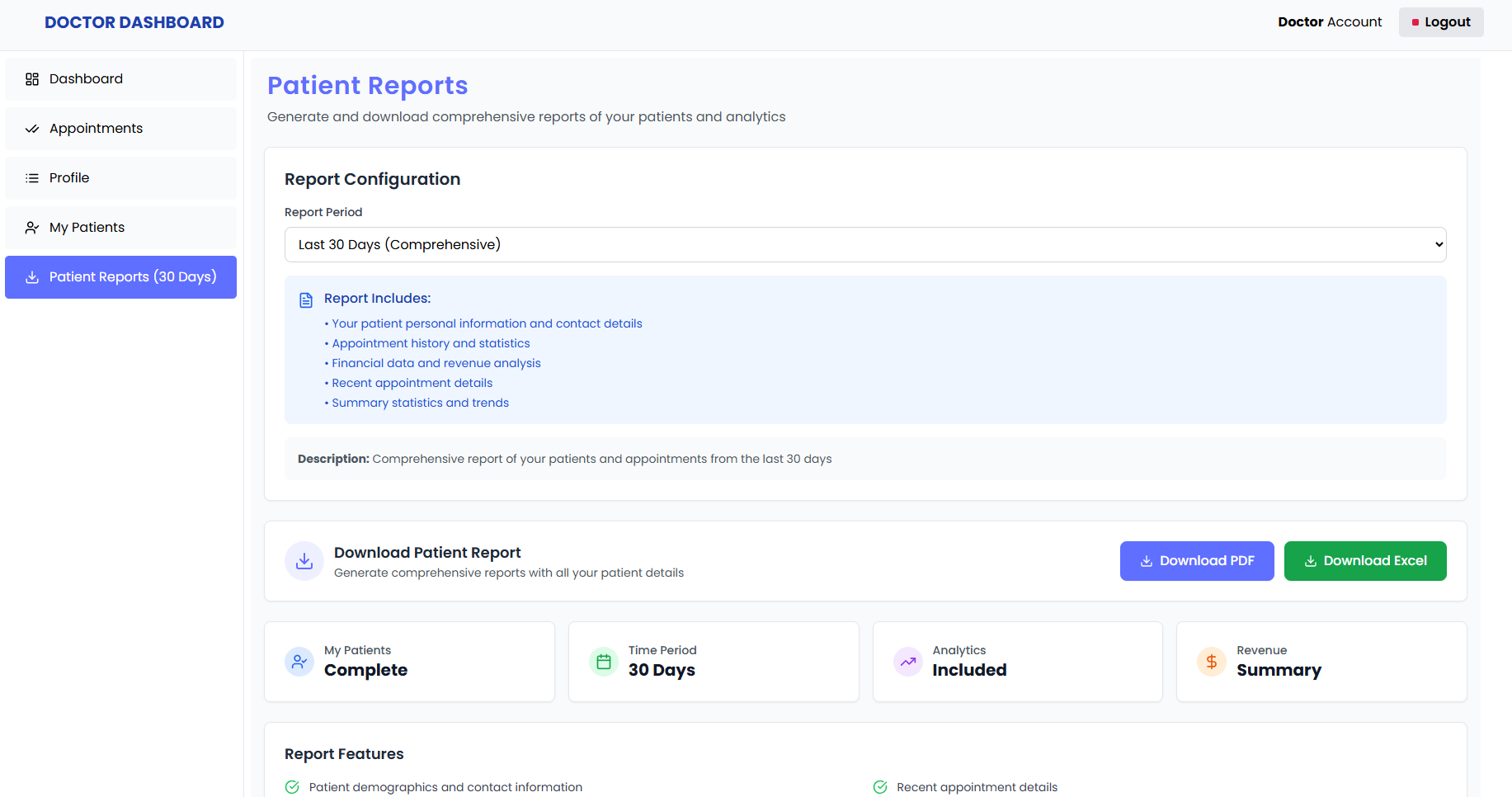The height and width of the screenshot is (797, 1512).
Task: Click 'Generate comprehensive reports with all your patient details'
Action: point(509,573)
